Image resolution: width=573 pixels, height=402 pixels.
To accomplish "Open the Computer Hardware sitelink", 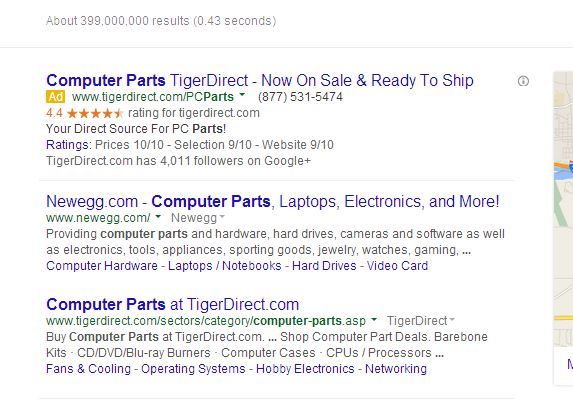I will [102, 266].
